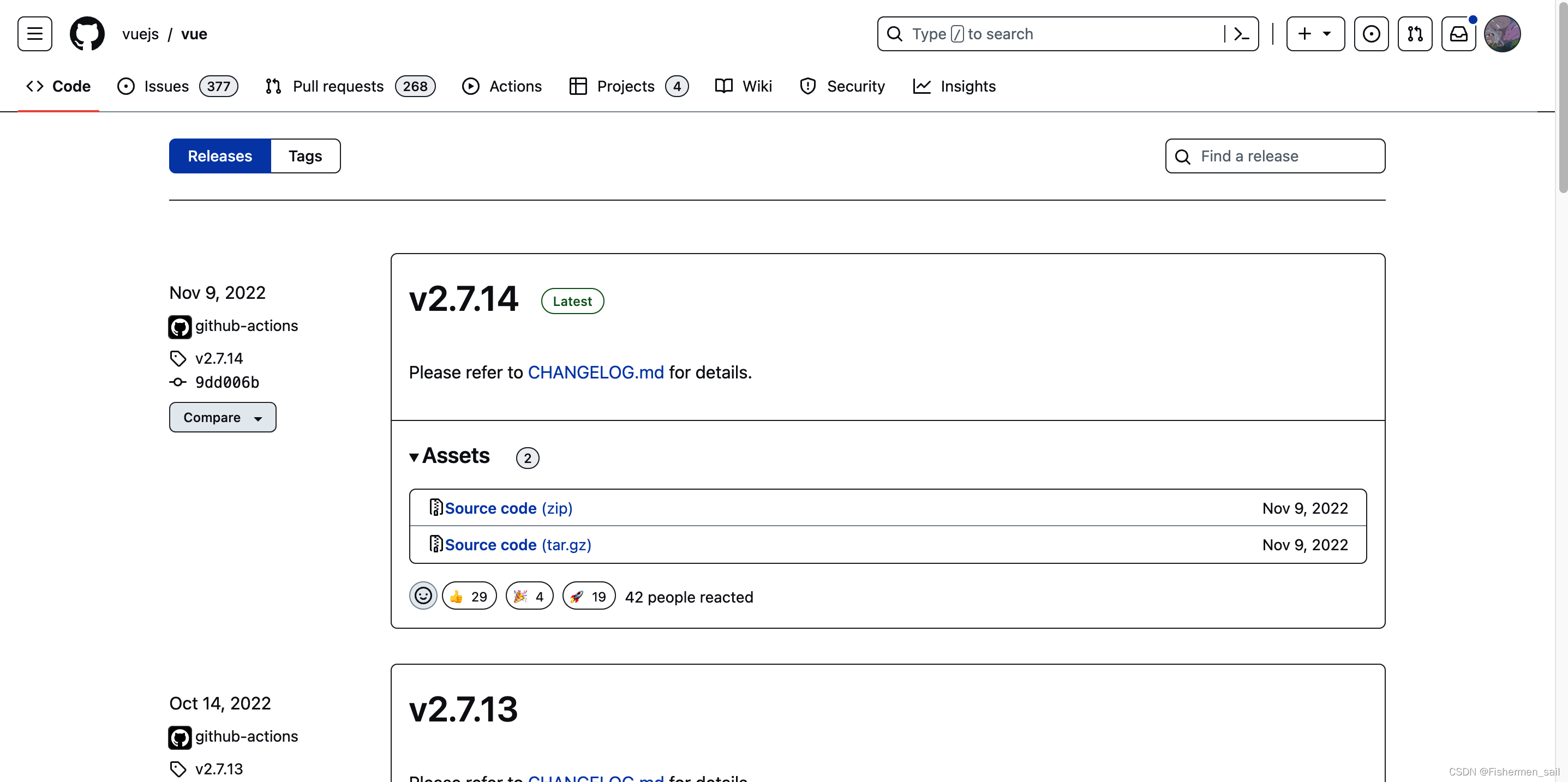
Task: Switch to the Issues tab
Action: (177, 86)
